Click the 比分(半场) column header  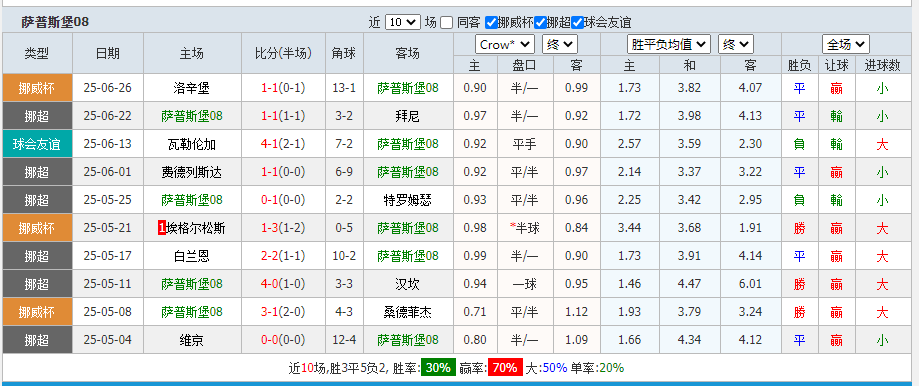click(x=283, y=53)
